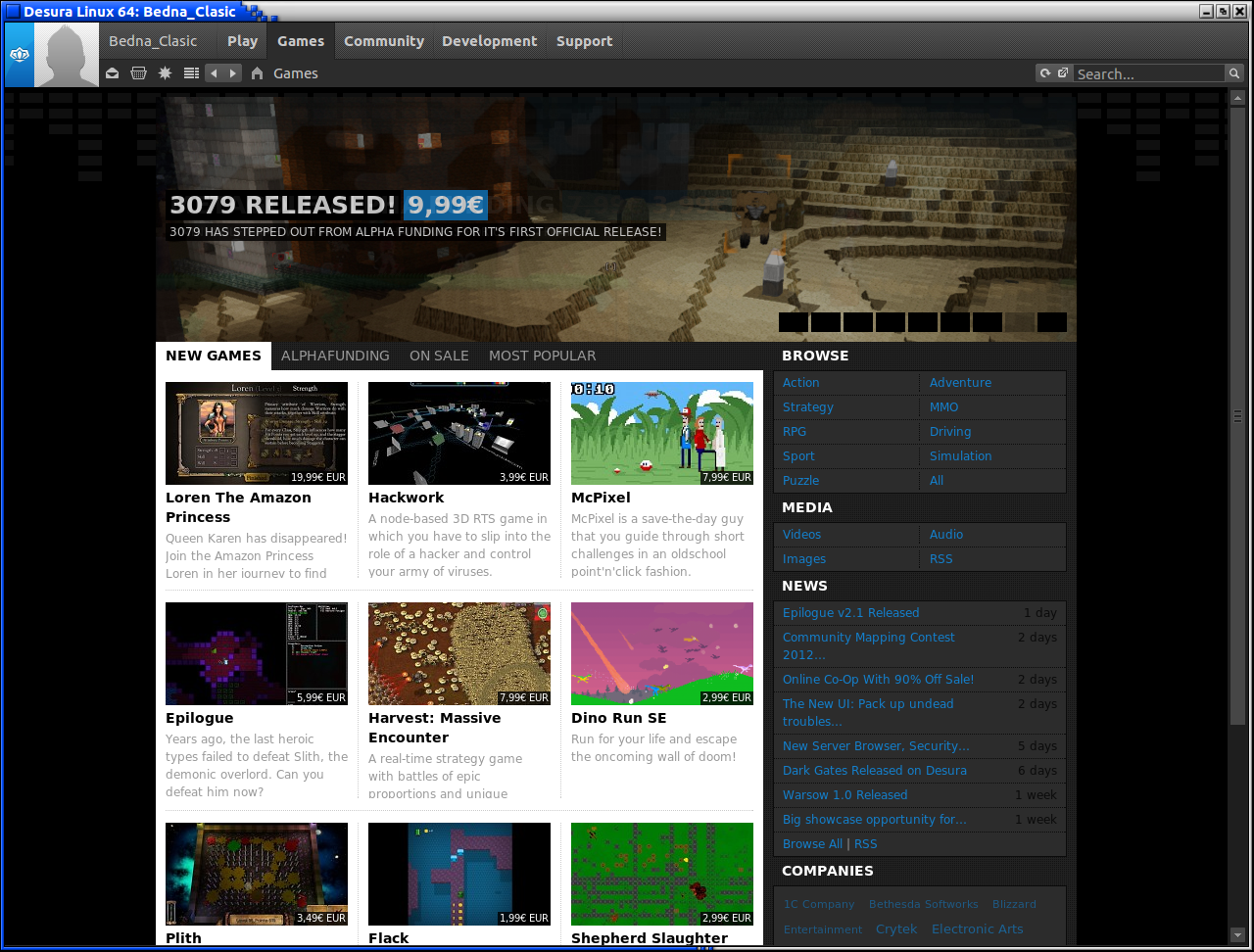The width and height of the screenshot is (1254, 952).
Task: Select the first banner slide indicator
Action: click(794, 322)
